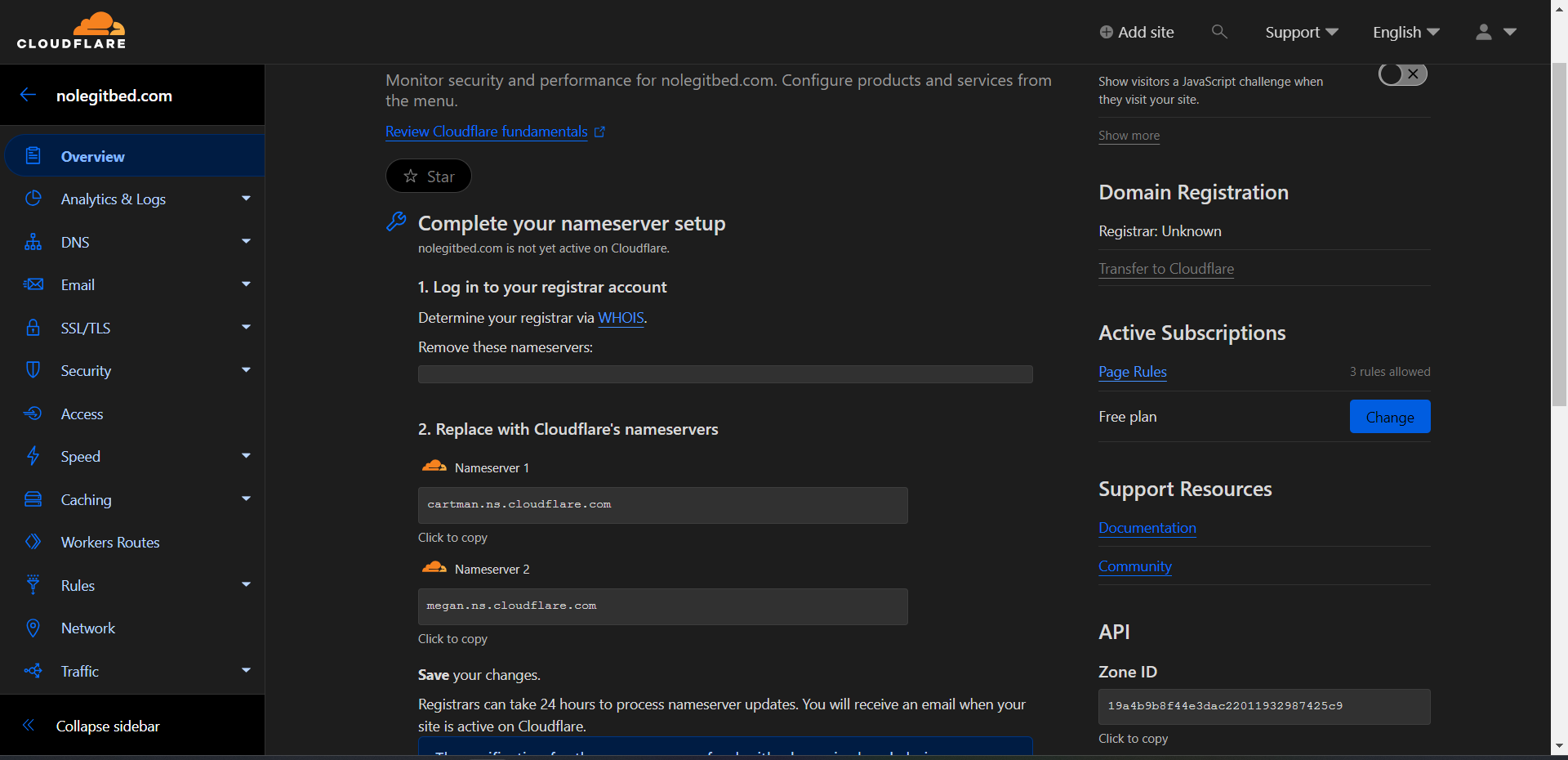Click the Workers Routes icon

coord(33,542)
